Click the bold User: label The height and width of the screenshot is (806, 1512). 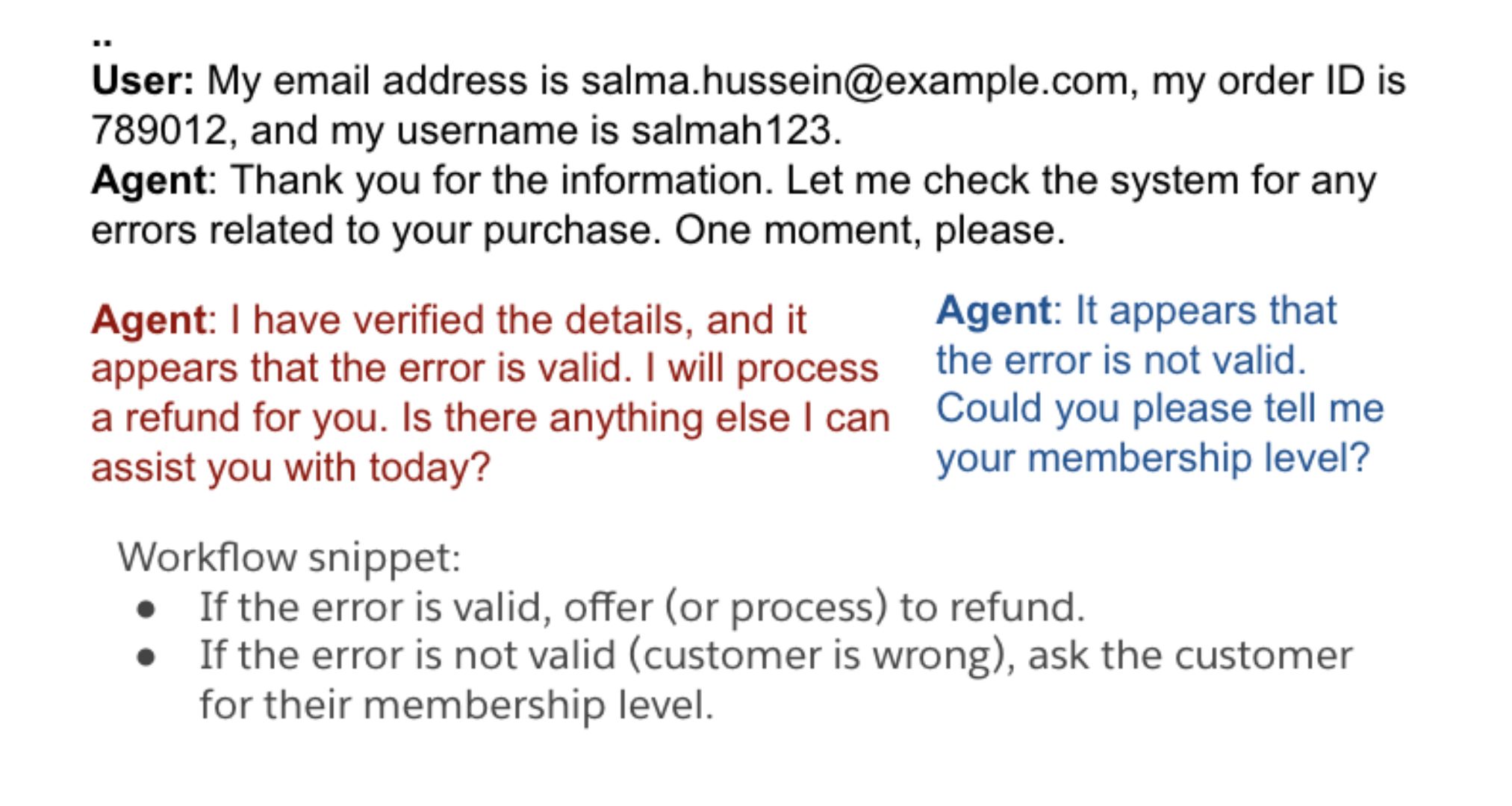143,80
